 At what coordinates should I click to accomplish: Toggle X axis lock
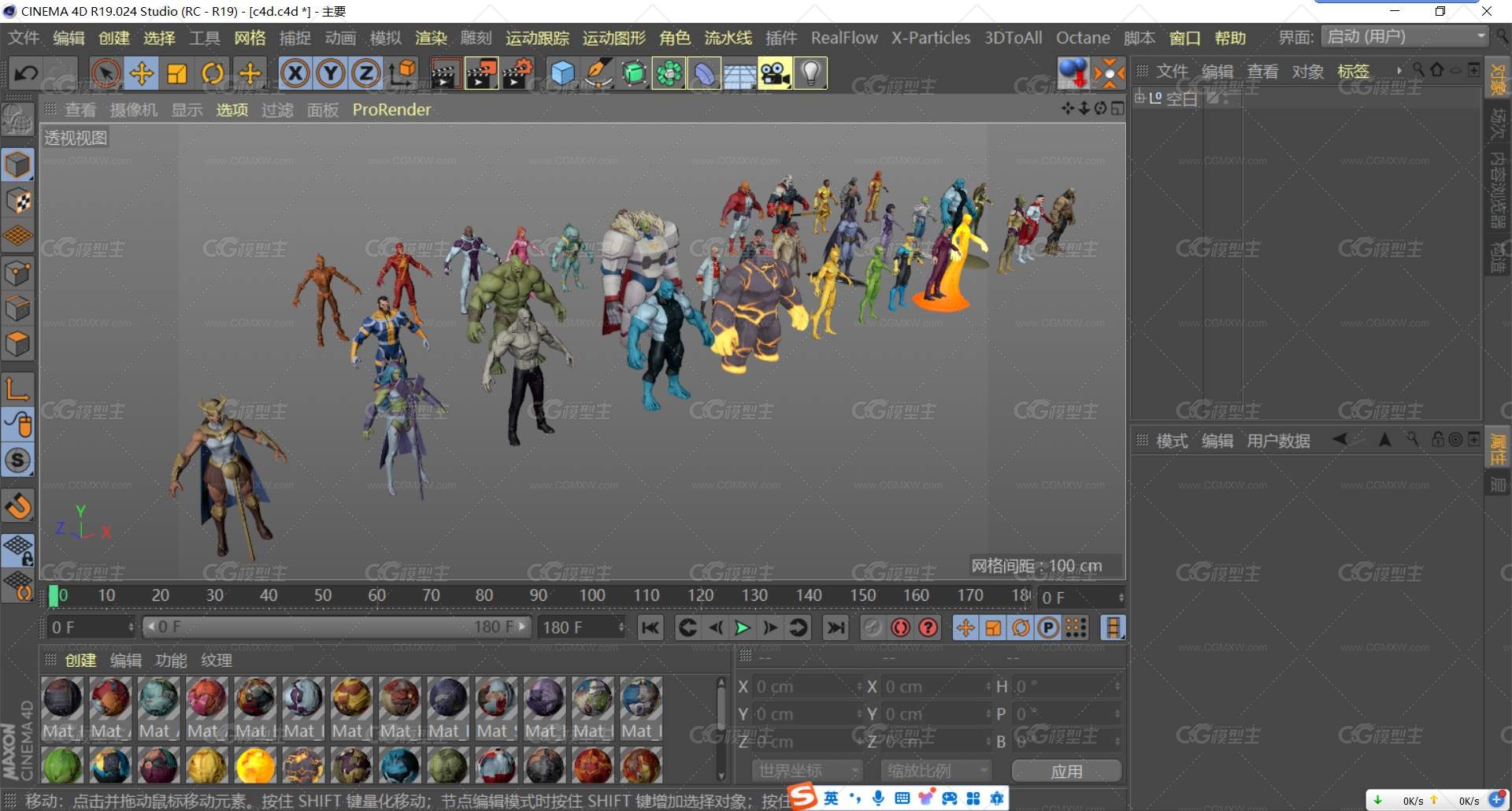click(295, 73)
